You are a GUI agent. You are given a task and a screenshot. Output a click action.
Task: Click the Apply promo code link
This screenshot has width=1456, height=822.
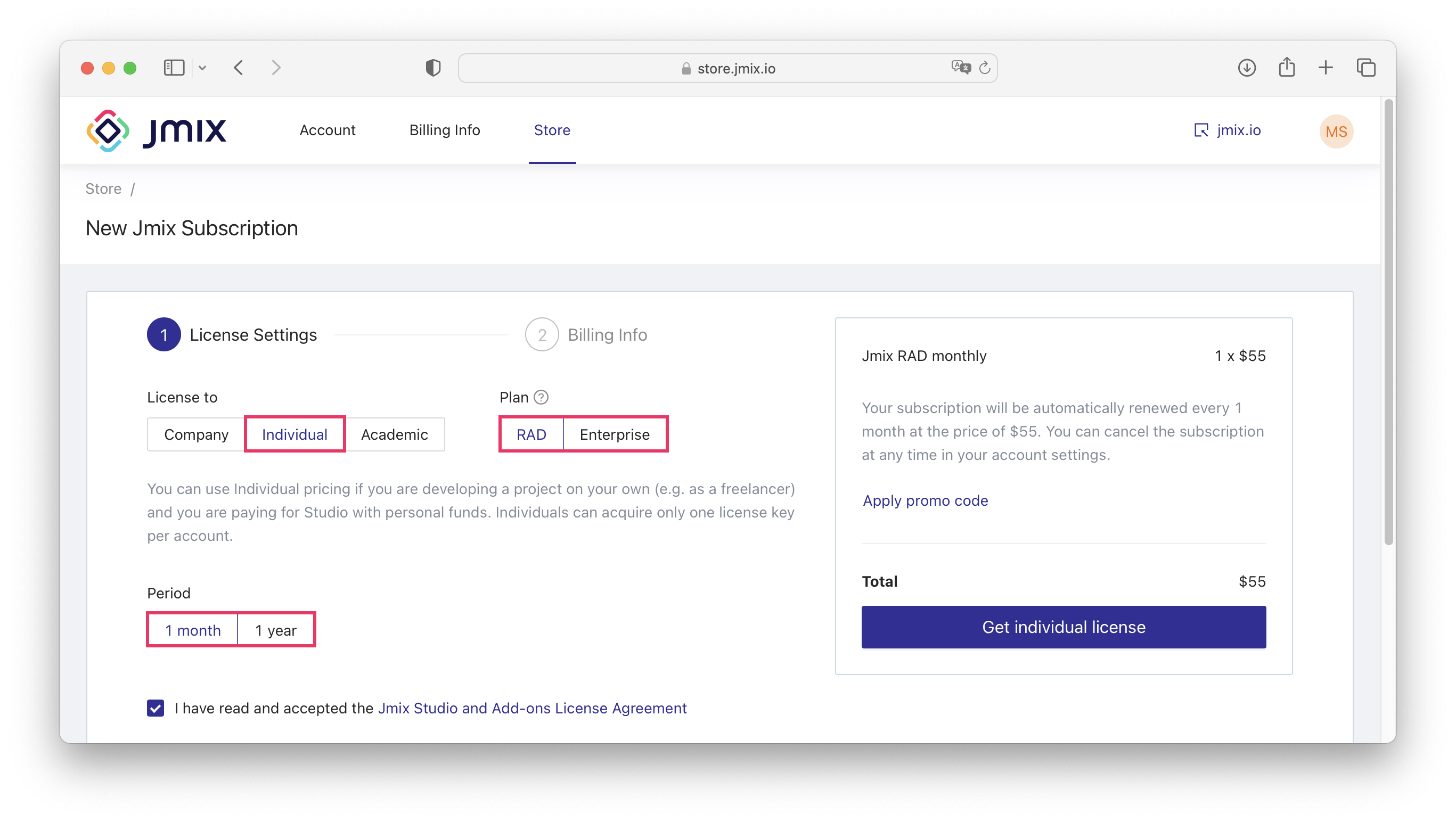pyautogui.click(x=924, y=500)
